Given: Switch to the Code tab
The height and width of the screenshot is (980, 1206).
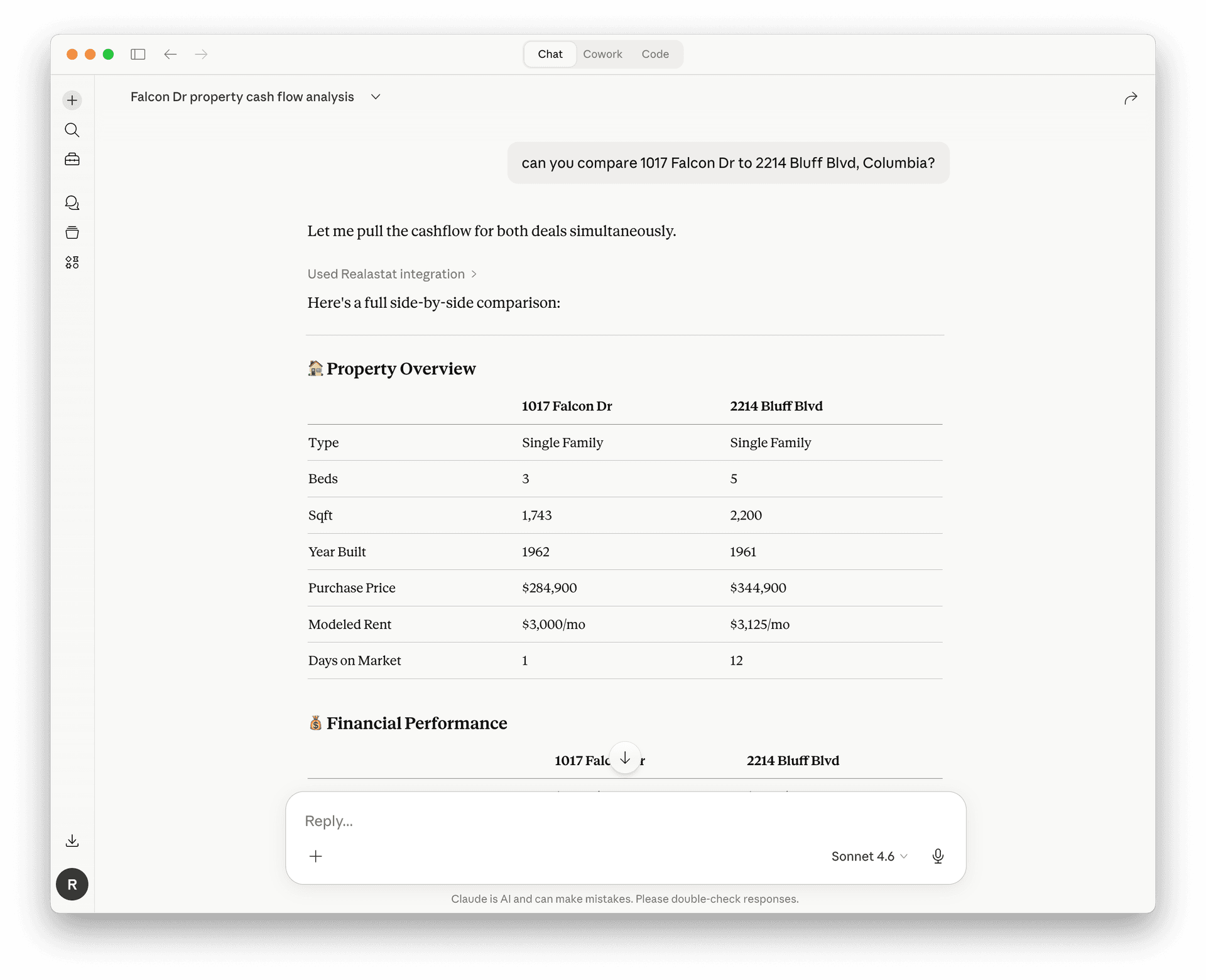Looking at the screenshot, I should click(x=655, y=55).
